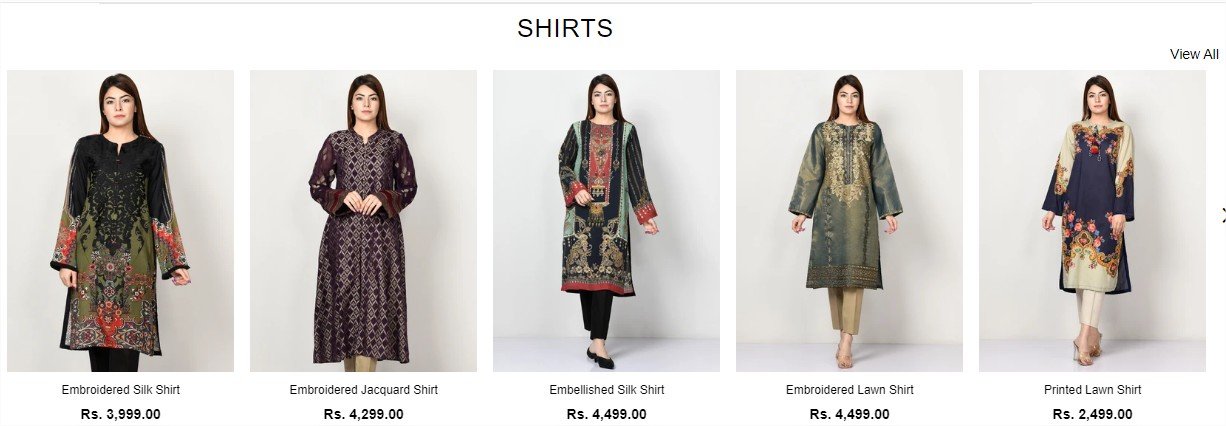
Task: Click the model's face in Printed Lawn Shirt photo
Action: [1099, 99]
